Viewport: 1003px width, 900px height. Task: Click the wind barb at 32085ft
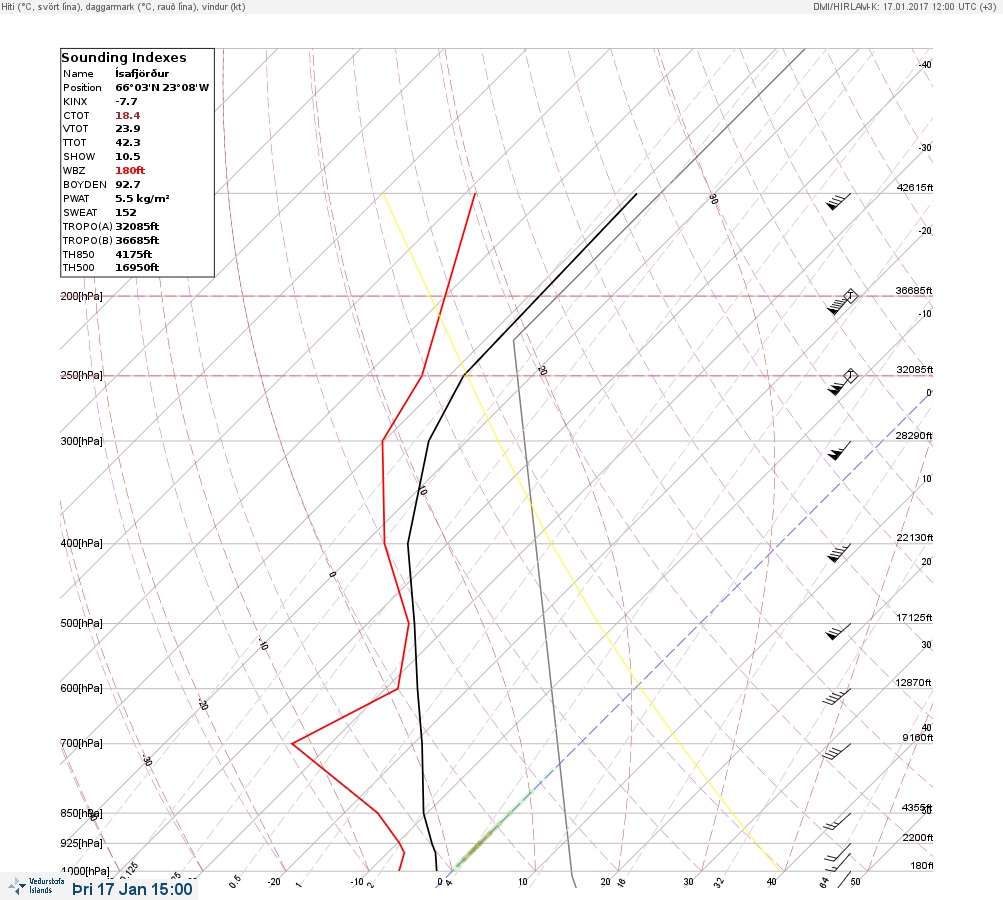839,384
